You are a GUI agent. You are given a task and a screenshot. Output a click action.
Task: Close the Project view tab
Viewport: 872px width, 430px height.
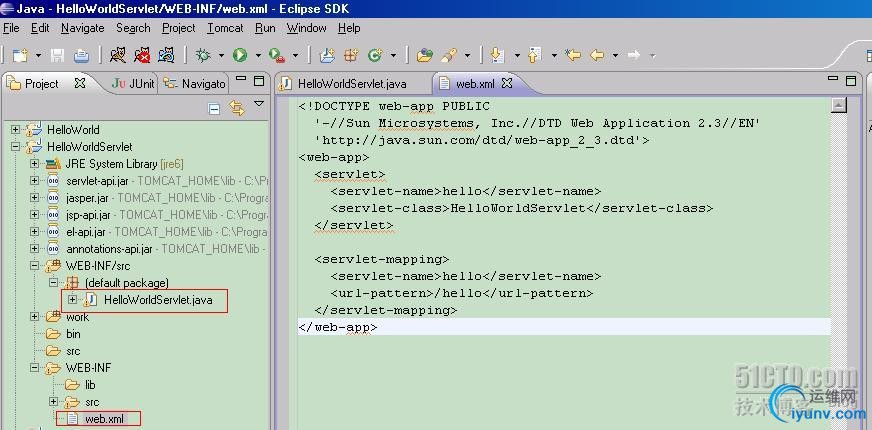[x=80, y=83]
